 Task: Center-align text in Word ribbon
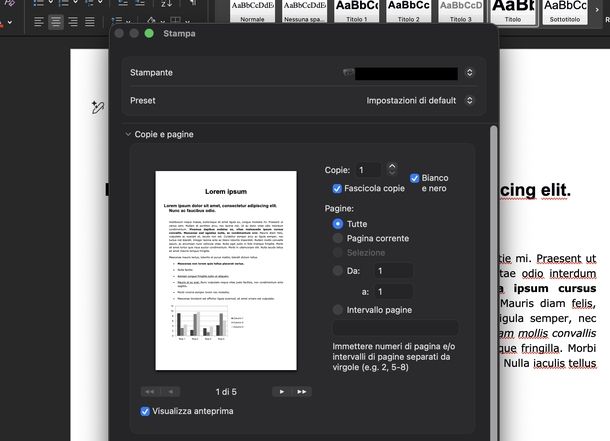tap(56, 21)
